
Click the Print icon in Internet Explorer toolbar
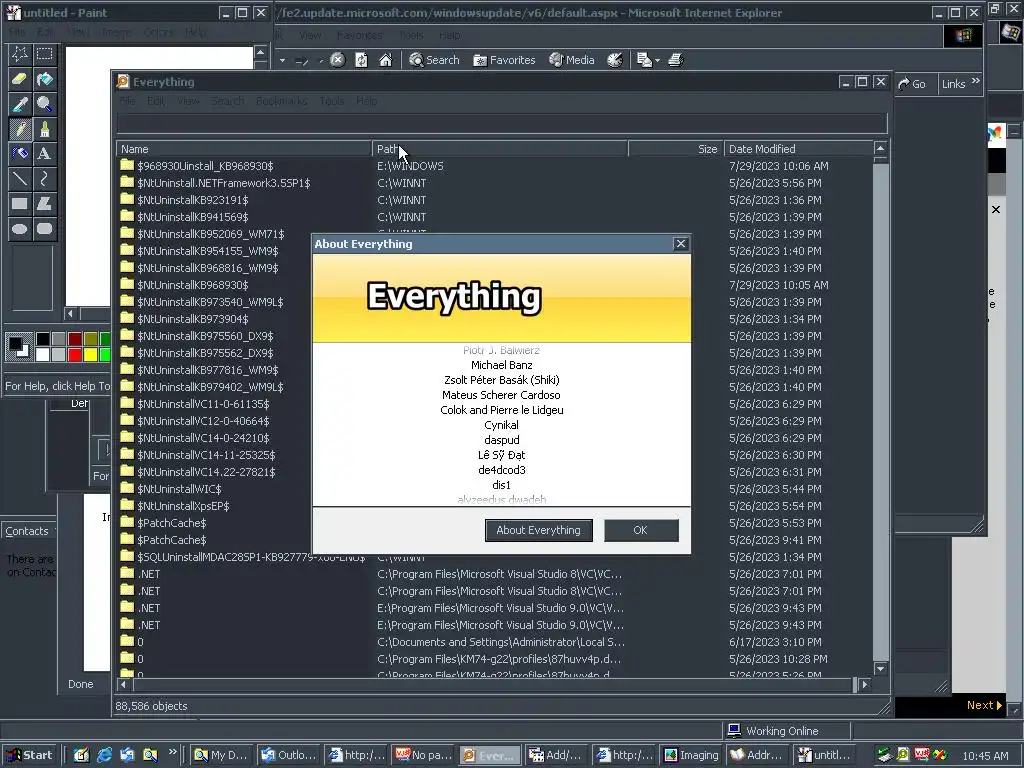click(x=676, y=60)
